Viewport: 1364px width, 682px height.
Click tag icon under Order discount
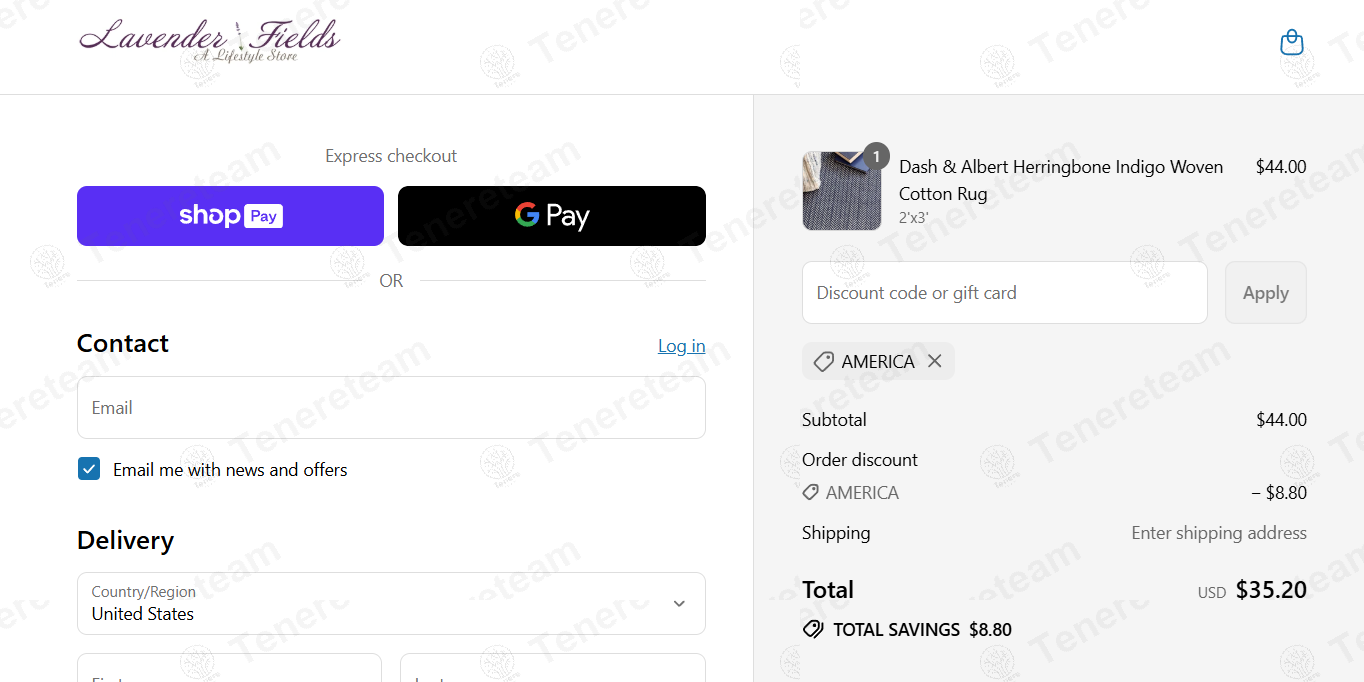811,493
